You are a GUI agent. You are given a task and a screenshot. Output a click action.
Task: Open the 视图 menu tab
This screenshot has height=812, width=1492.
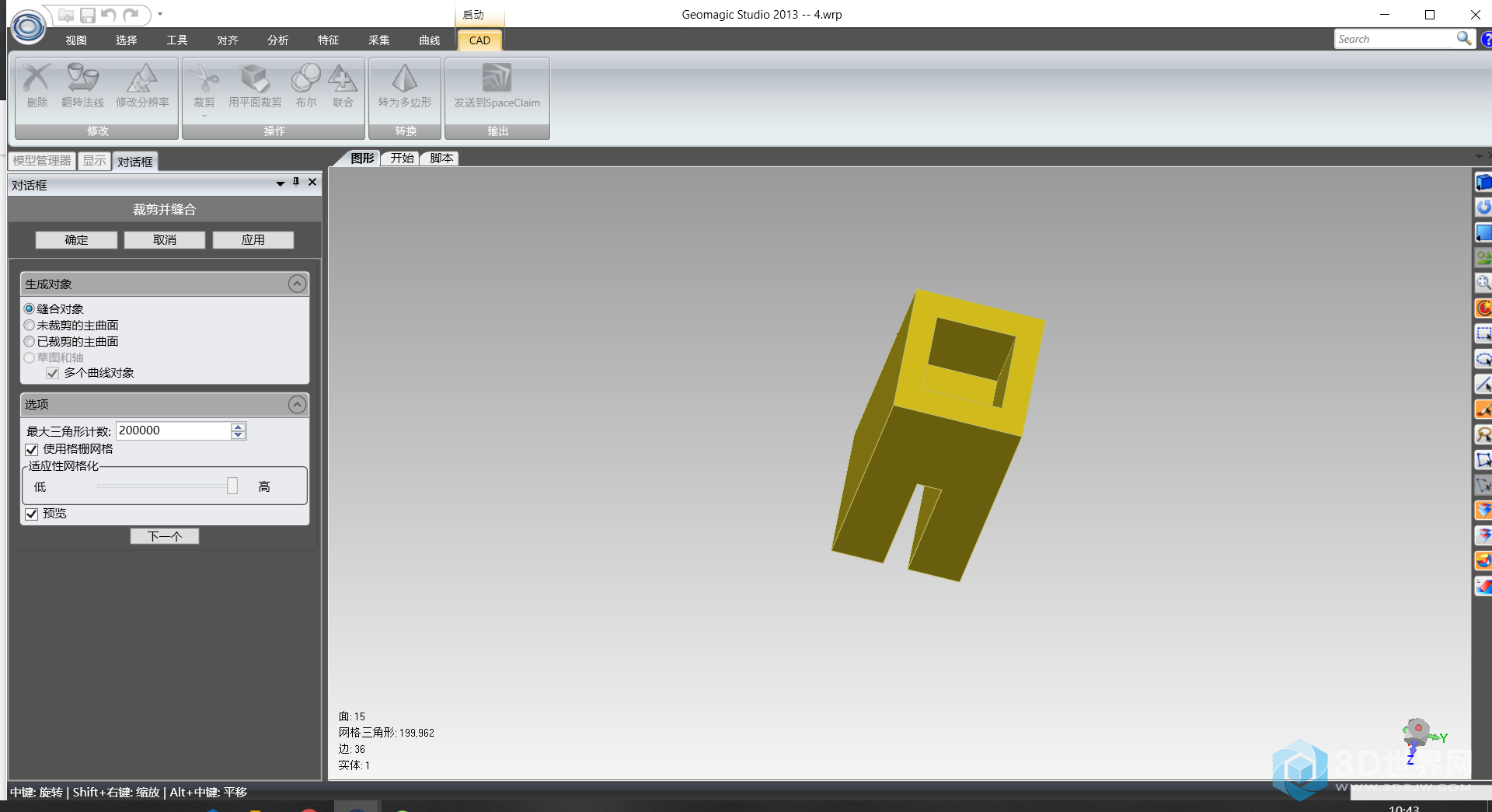coord(76,40)
